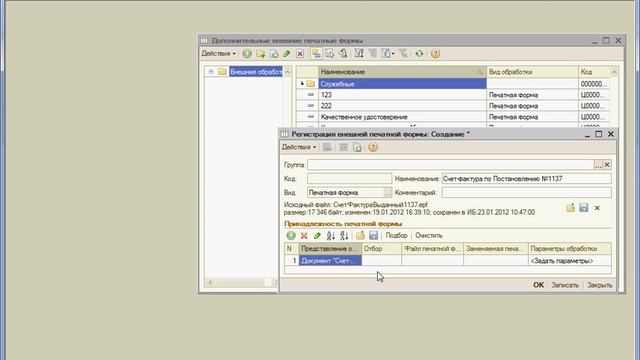Click the Set filter icon in list toolbar
Image resolution: width=640 pixels, height=360 pixels.
coord(359,53)
